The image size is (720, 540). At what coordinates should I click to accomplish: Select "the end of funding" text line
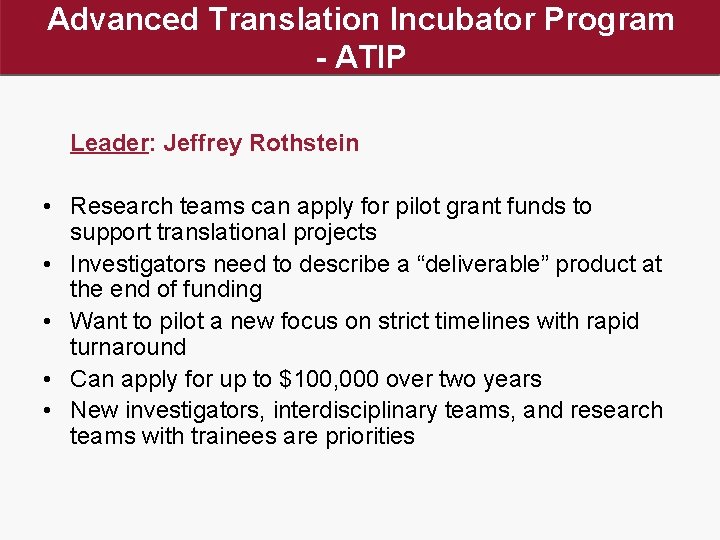pos(166,289)
